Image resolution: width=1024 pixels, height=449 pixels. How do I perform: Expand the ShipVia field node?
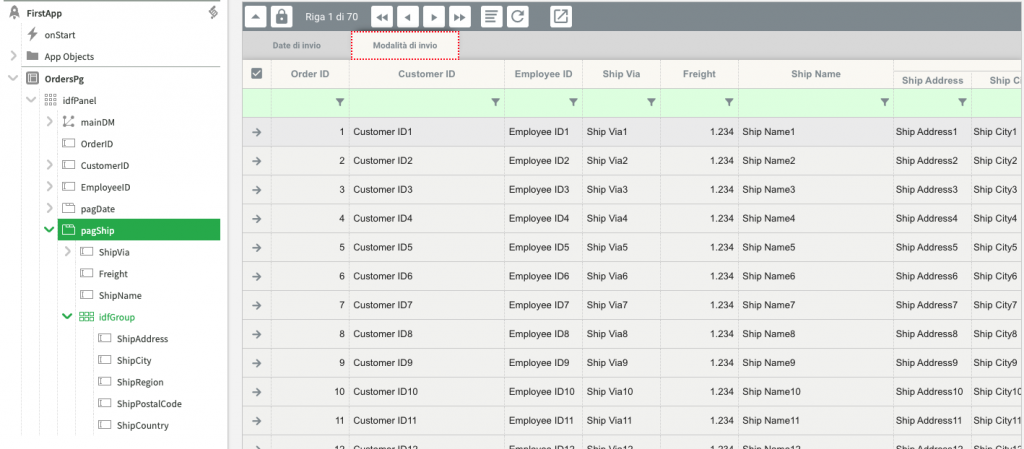pos(68,252)
